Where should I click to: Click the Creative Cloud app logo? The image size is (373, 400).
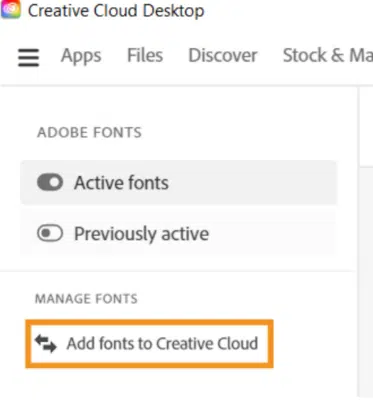pos(10,9)
